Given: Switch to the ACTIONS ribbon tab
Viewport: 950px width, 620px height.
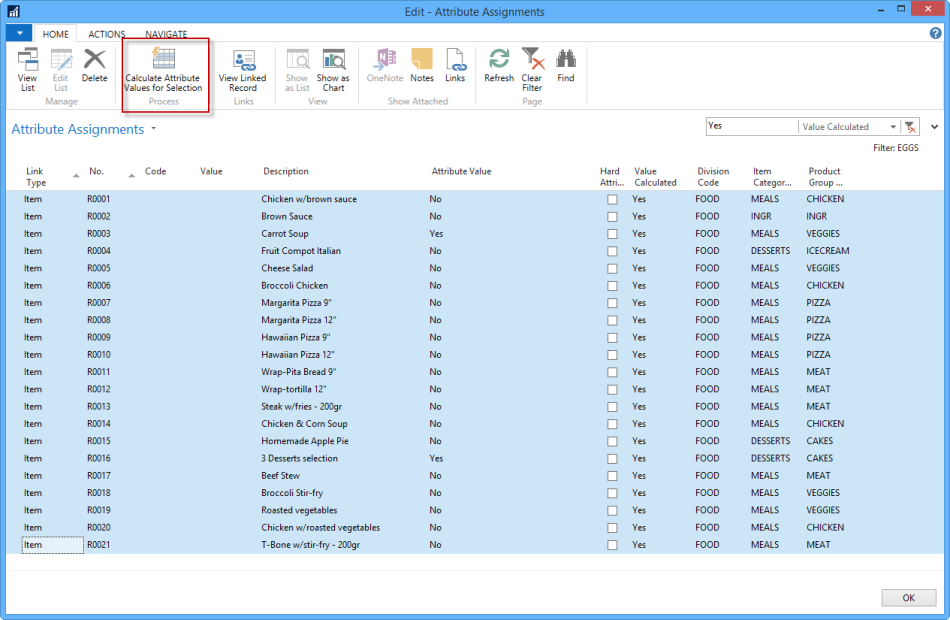Looking at the screenshot, I should [x=107, y=34].
